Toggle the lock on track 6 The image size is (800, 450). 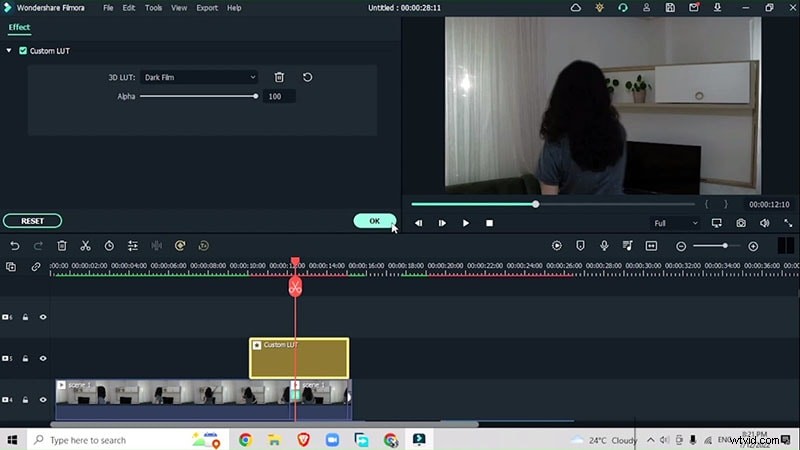(25, 317)
